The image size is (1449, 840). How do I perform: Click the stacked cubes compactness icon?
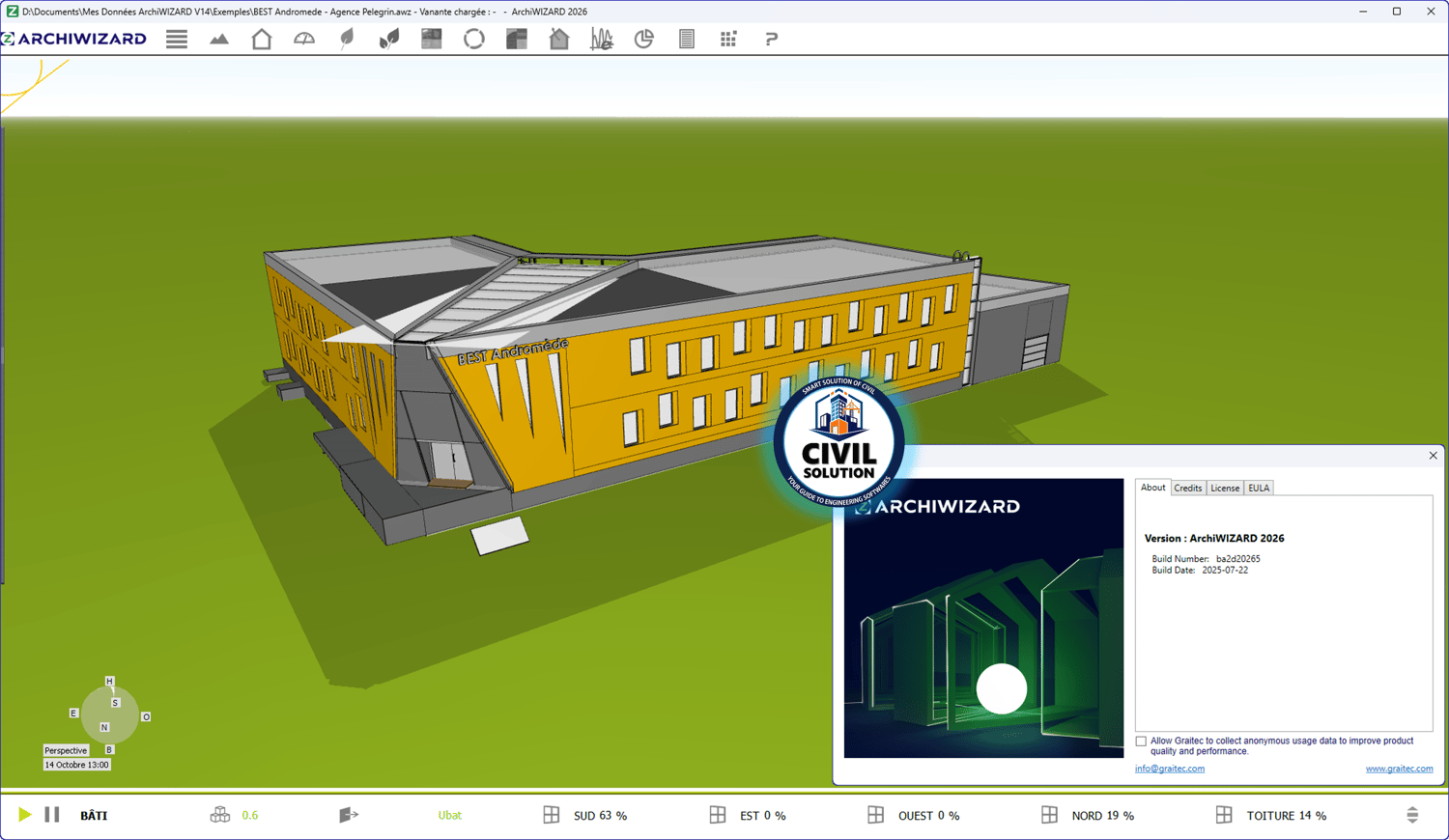[220, 815]
